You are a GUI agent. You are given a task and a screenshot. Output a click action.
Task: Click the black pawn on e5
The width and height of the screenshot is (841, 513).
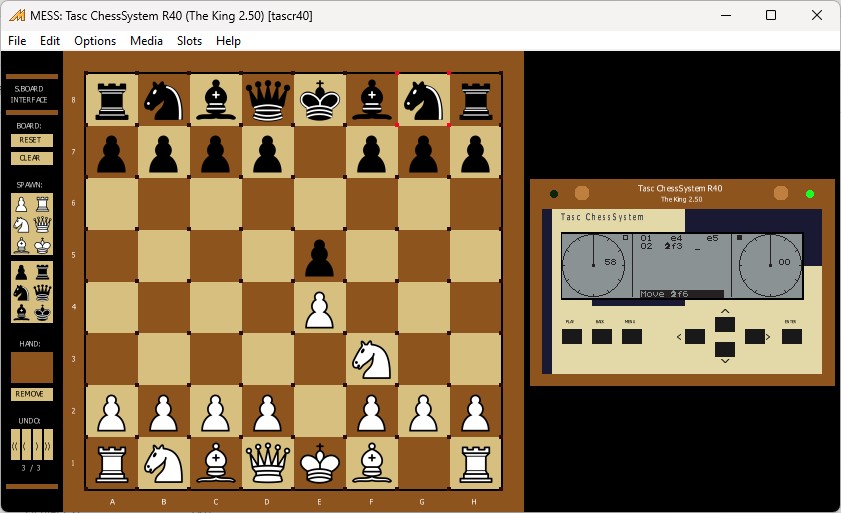tap(319, 257)
